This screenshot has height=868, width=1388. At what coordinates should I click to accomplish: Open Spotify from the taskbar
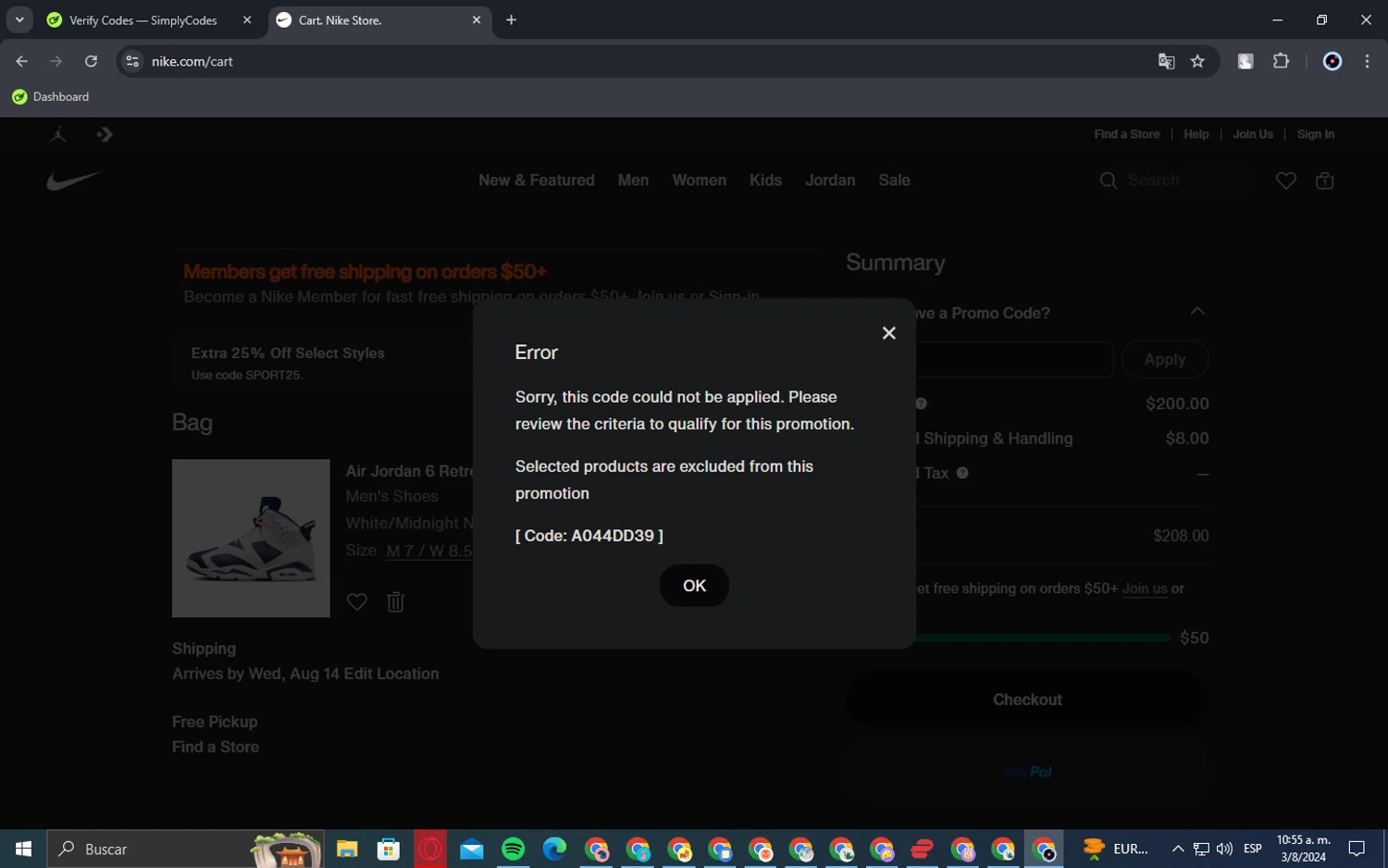click(514, 849)
